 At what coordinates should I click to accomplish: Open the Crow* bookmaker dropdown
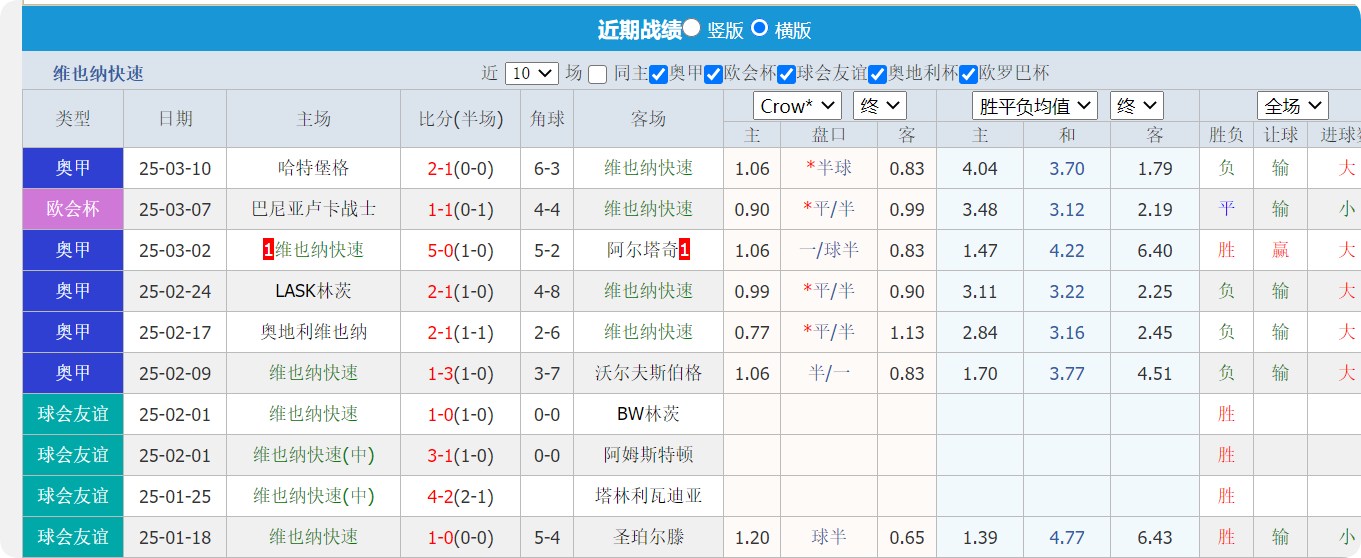point(797,106)
